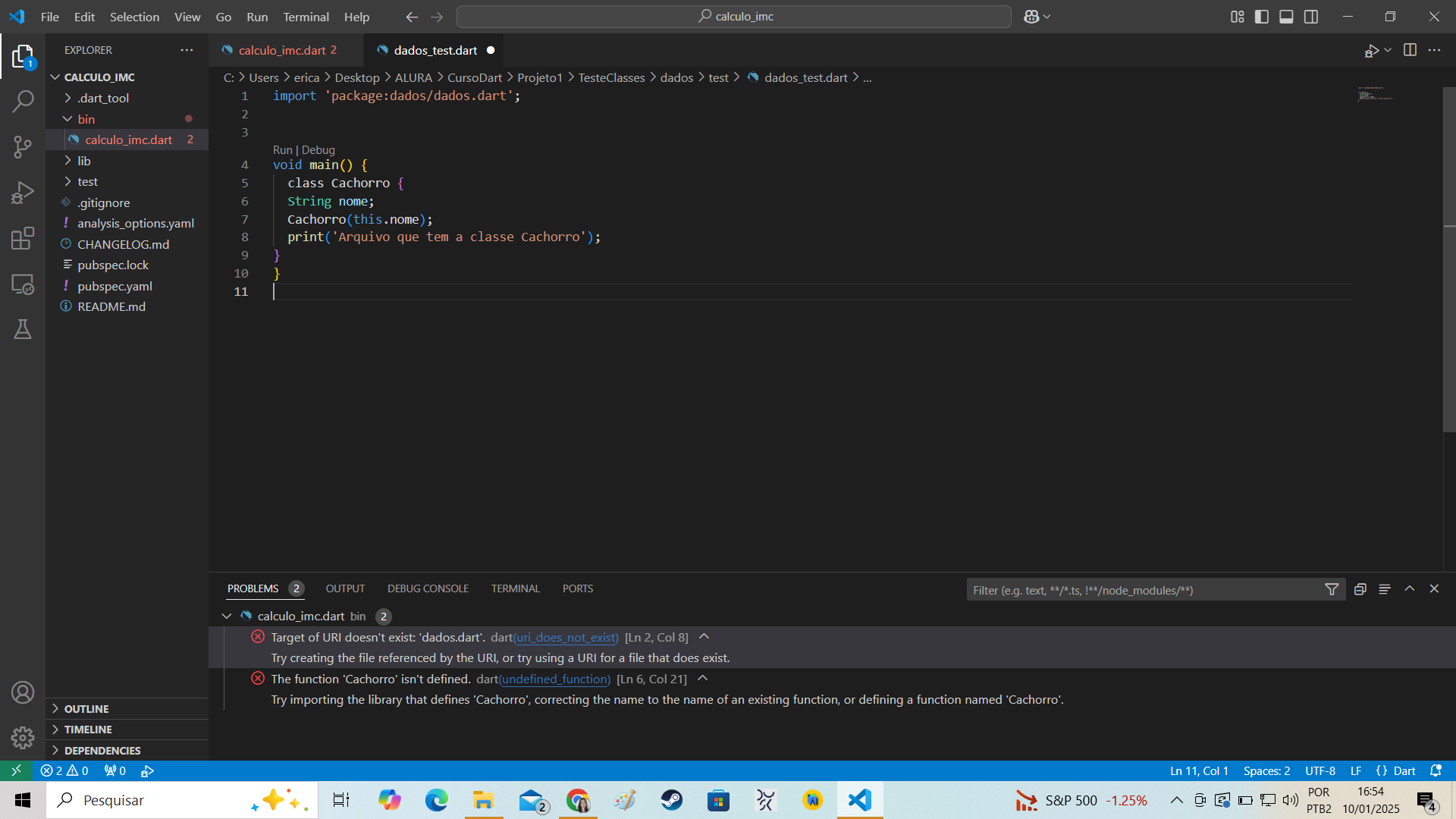
Task: Switch to the DEBUG CONSOLE tab
Action: pos(428,588)
